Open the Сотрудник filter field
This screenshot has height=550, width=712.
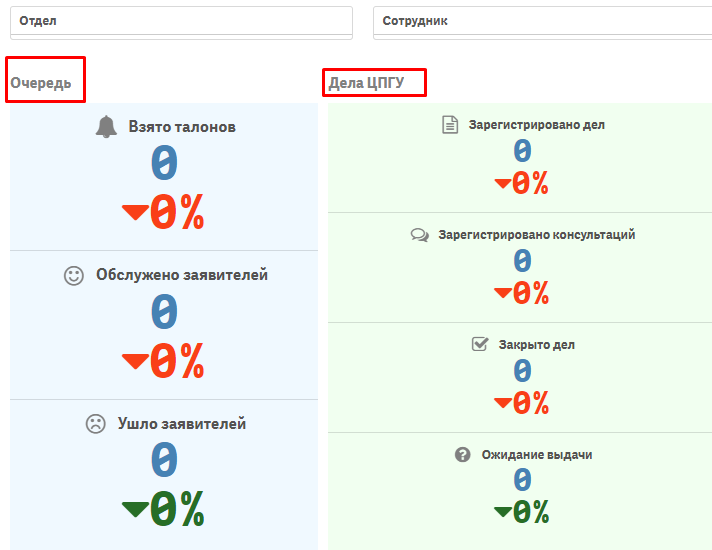543,21
